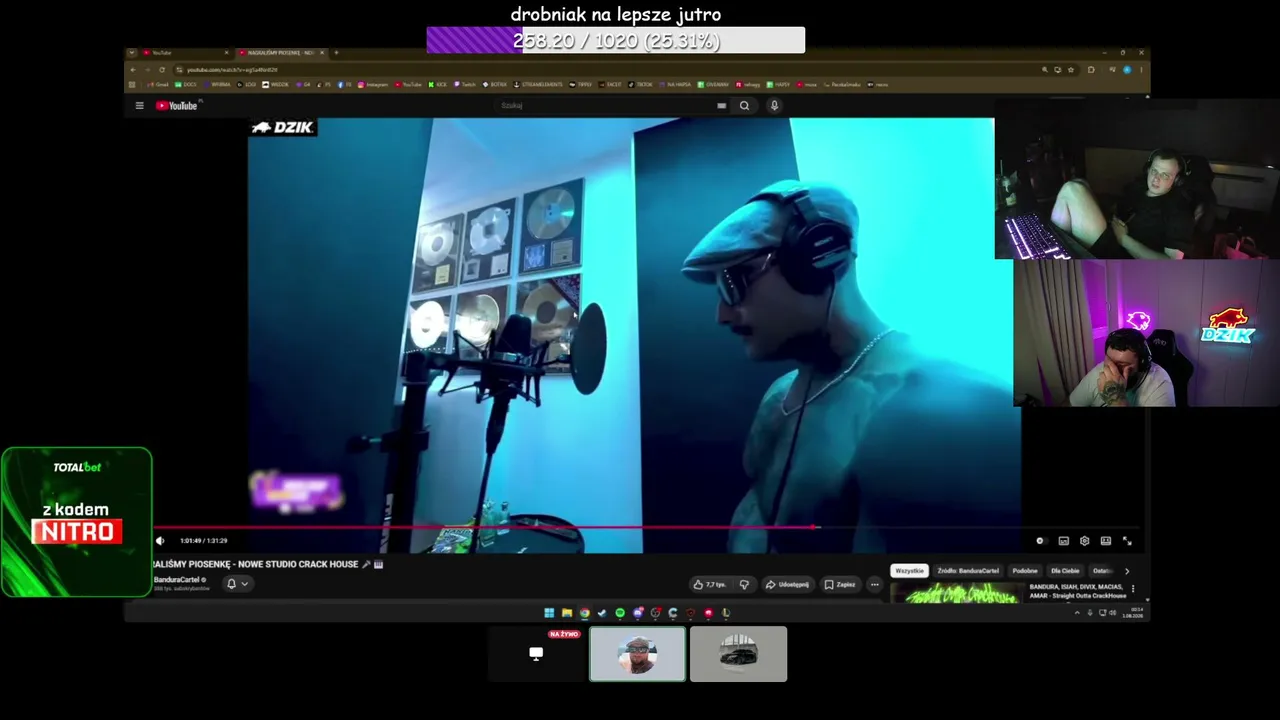The height and width of the screenshot is (720, 1280).
Task: Focus the YouTube search field
Action: (x=610, y=105)
